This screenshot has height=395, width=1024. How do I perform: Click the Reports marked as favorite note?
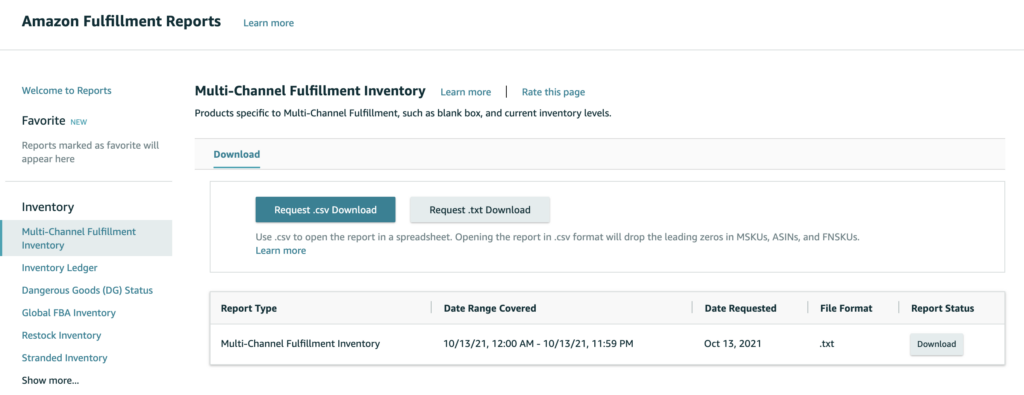click(90, 152)
